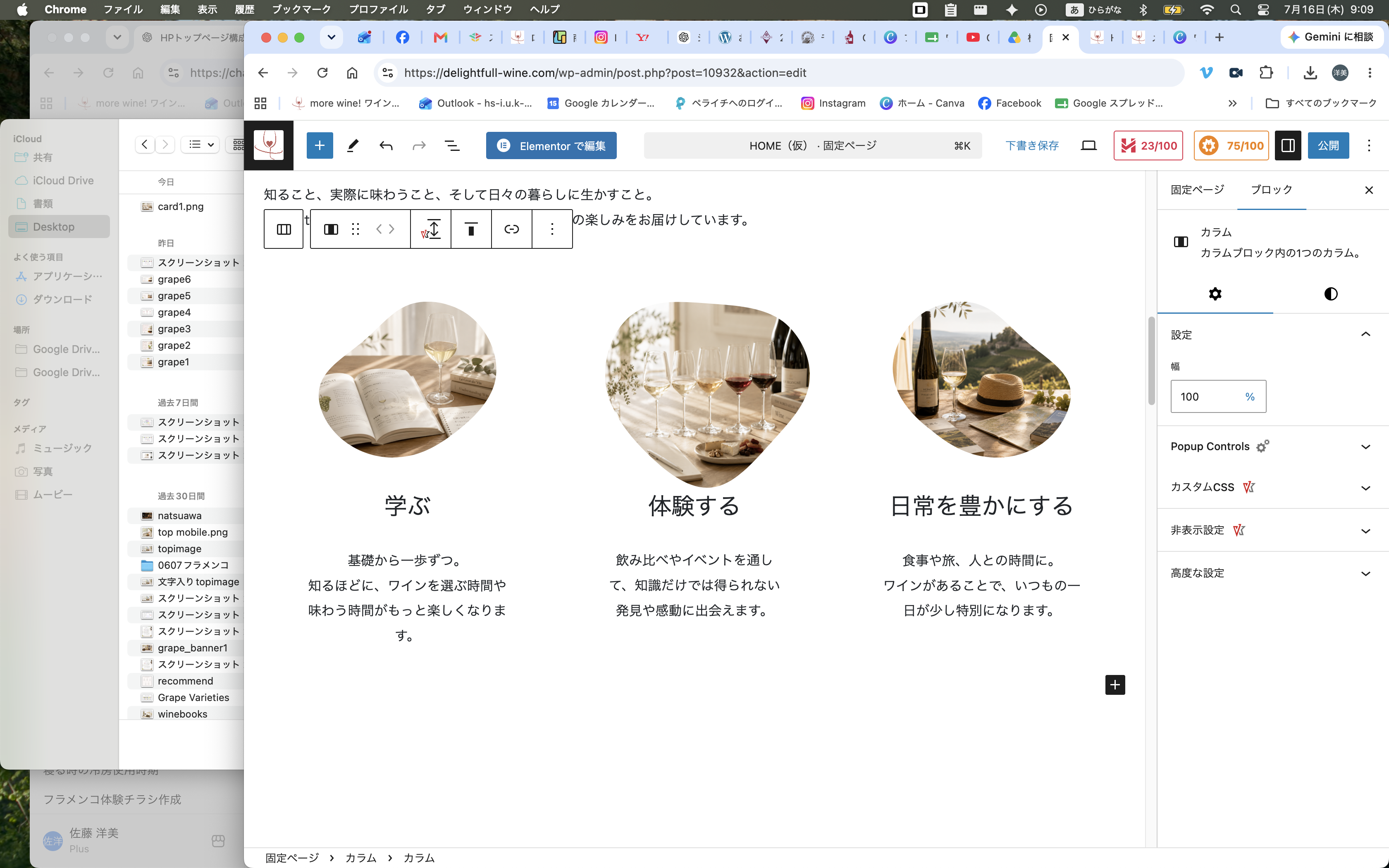The image size is (1389, 868).
Task: Click the block inserter plus button
Action: (x=320, y=146)
